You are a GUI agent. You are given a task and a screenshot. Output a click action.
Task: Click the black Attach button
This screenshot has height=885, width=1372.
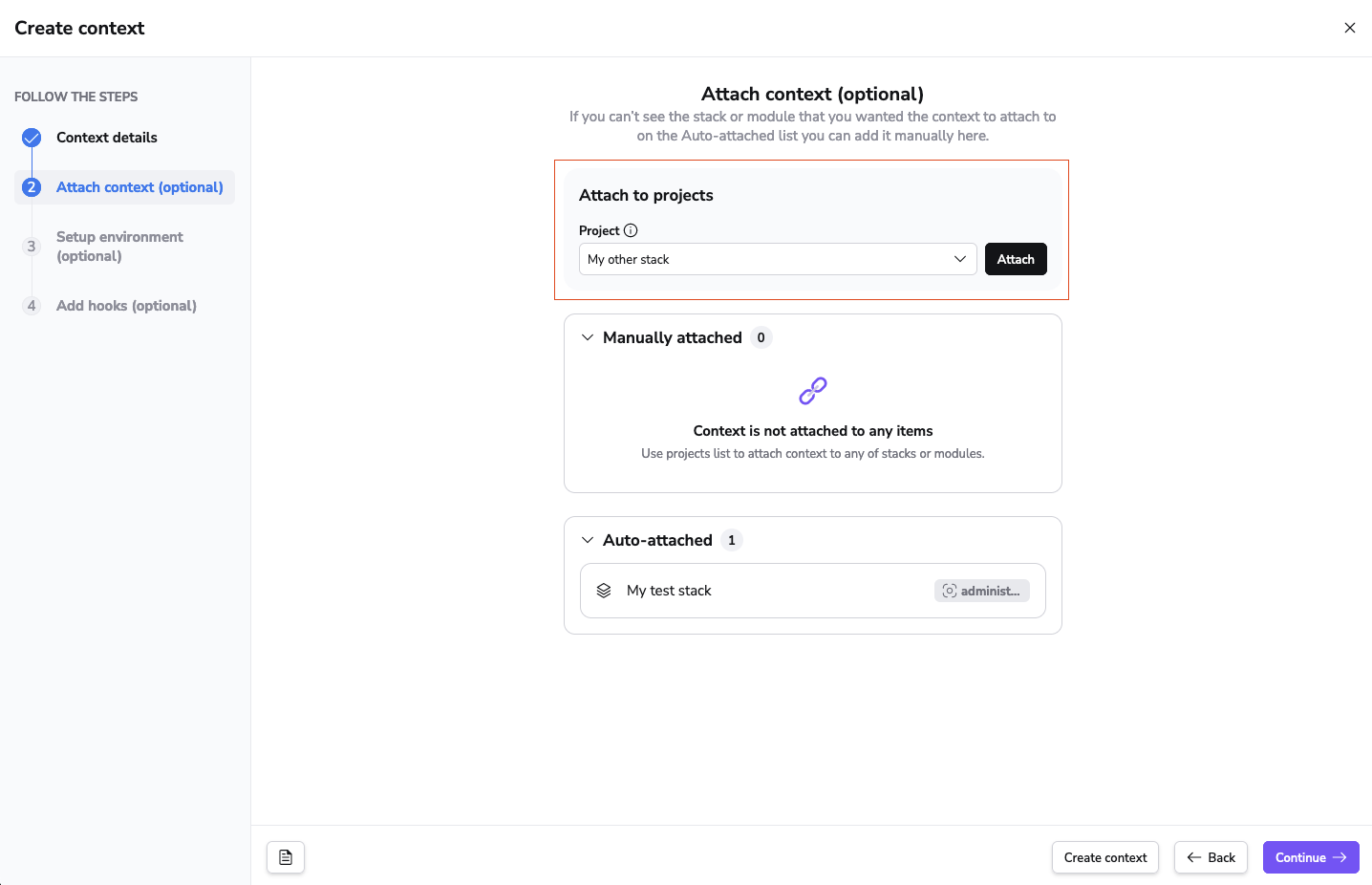coord(1016,259)
